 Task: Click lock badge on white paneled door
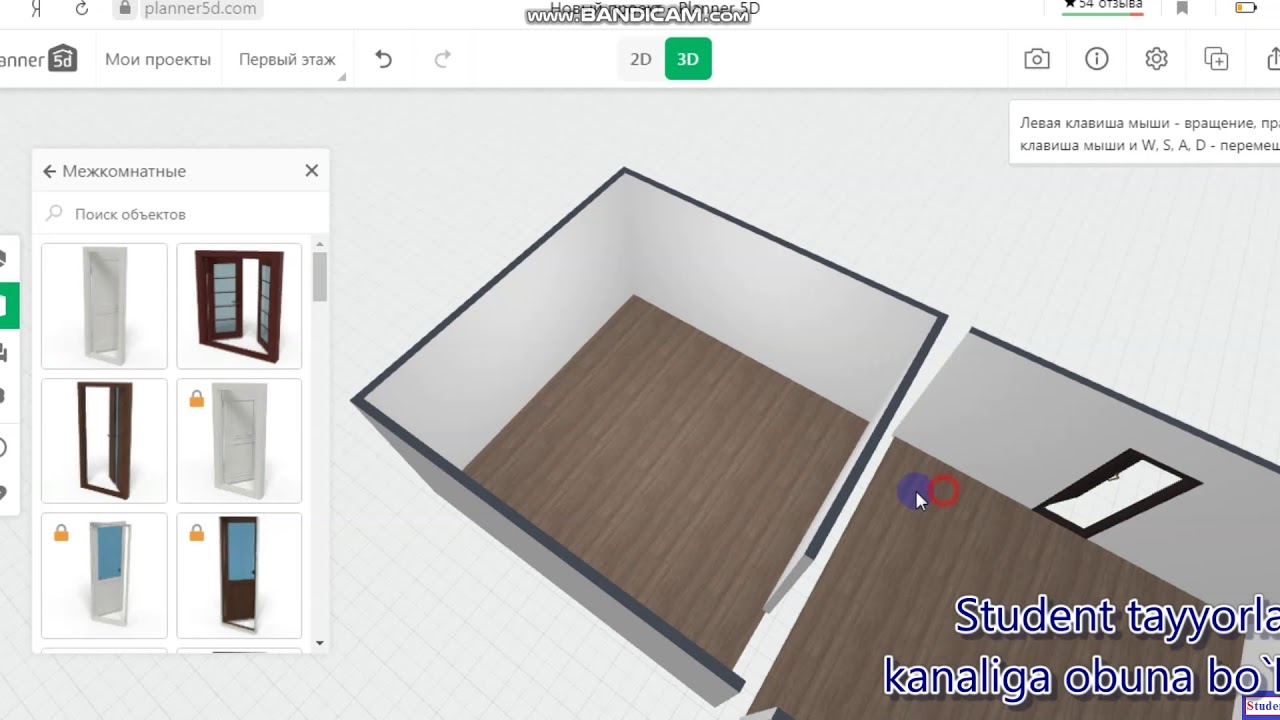tap(196, 399)
